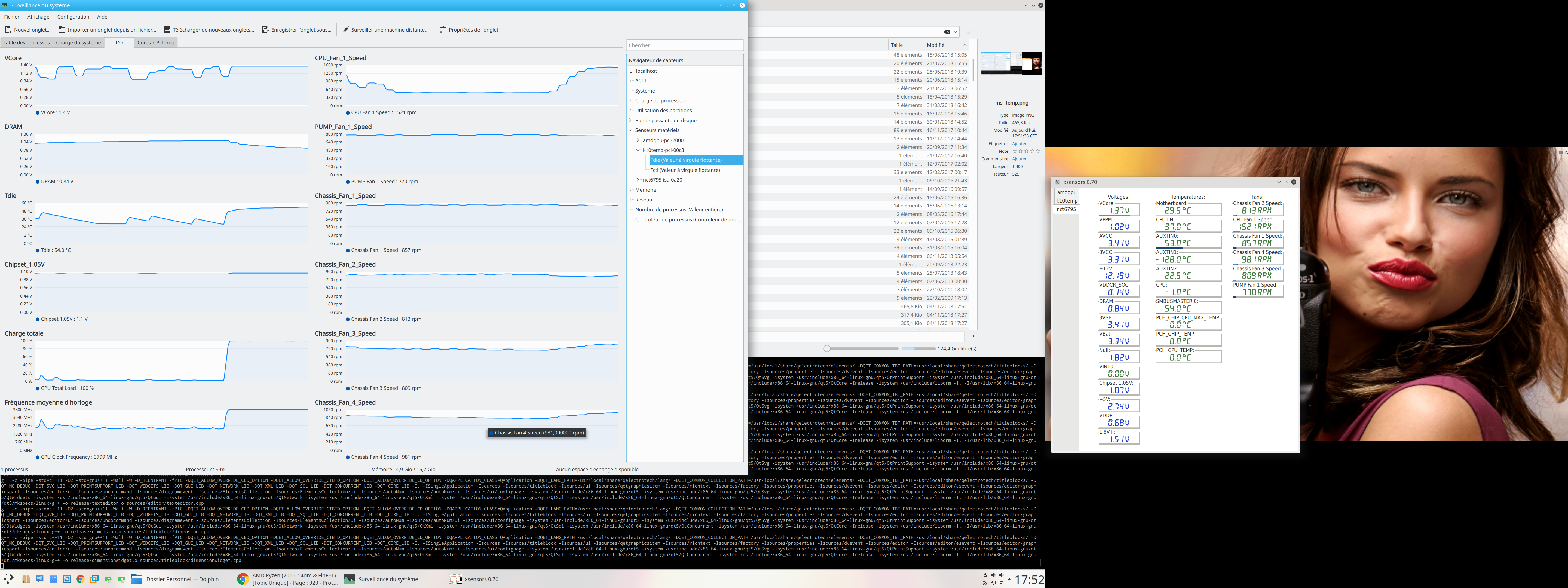This screenshot has height=588, width=1568.
Task: Select Tctl (Valeur à virgule flottante)
Action: [685, 170]
